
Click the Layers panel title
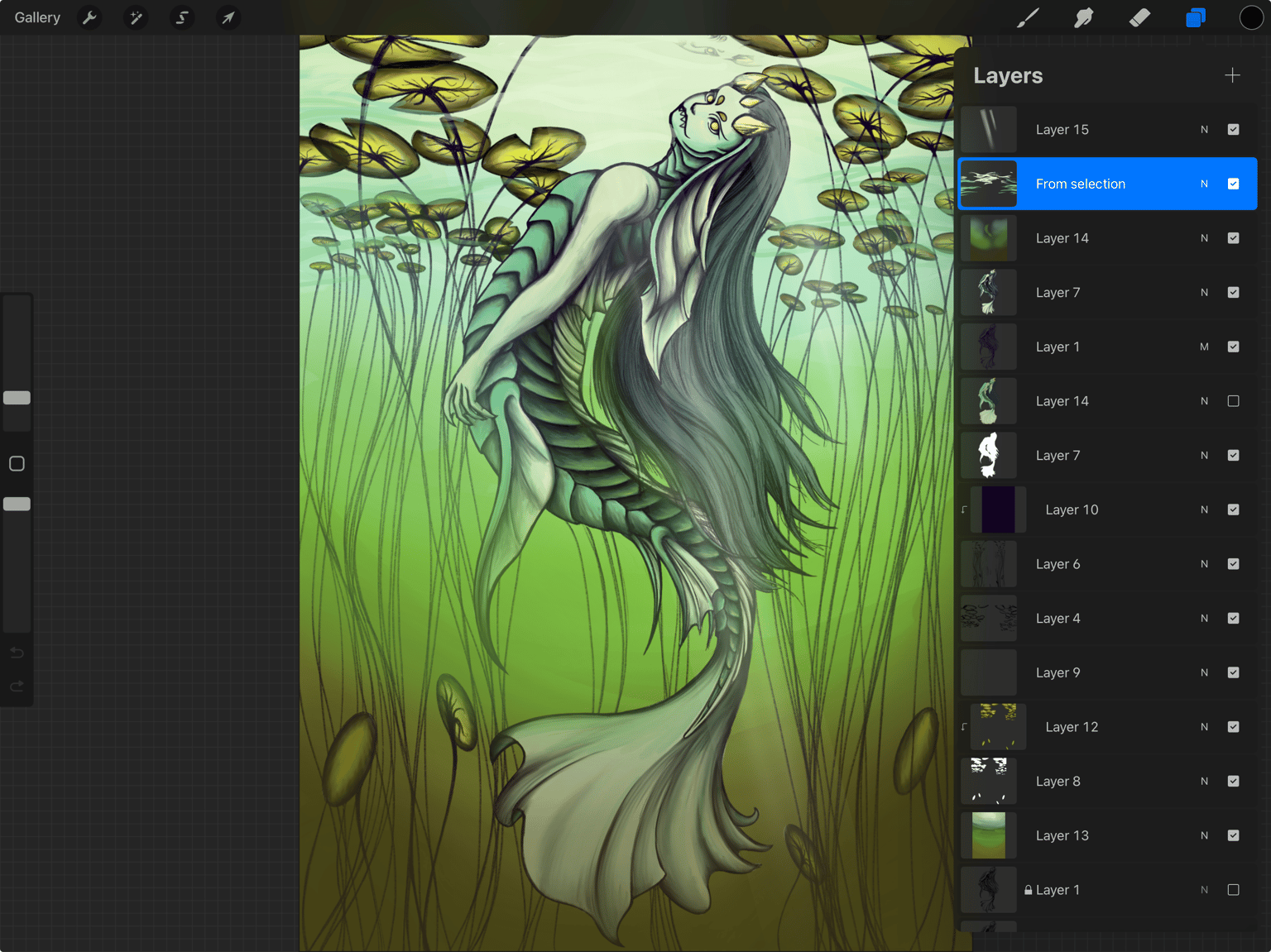[1008, 75]
